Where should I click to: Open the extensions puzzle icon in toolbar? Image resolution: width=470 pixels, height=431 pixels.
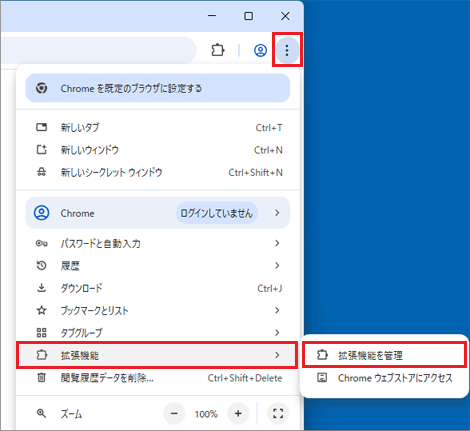218,50
